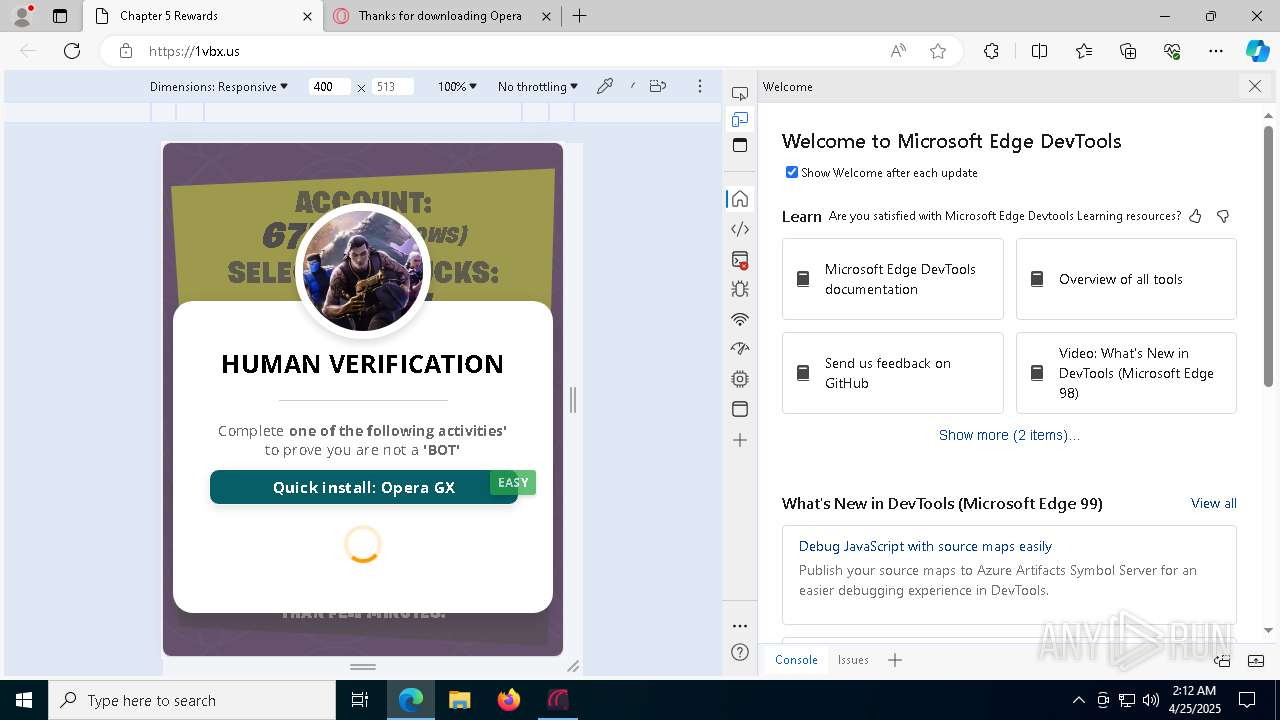Click thumbs down feedback icon
The width and height of the screenshot is (1280, 720).
pyautogui.click(x=1223, y=216)
